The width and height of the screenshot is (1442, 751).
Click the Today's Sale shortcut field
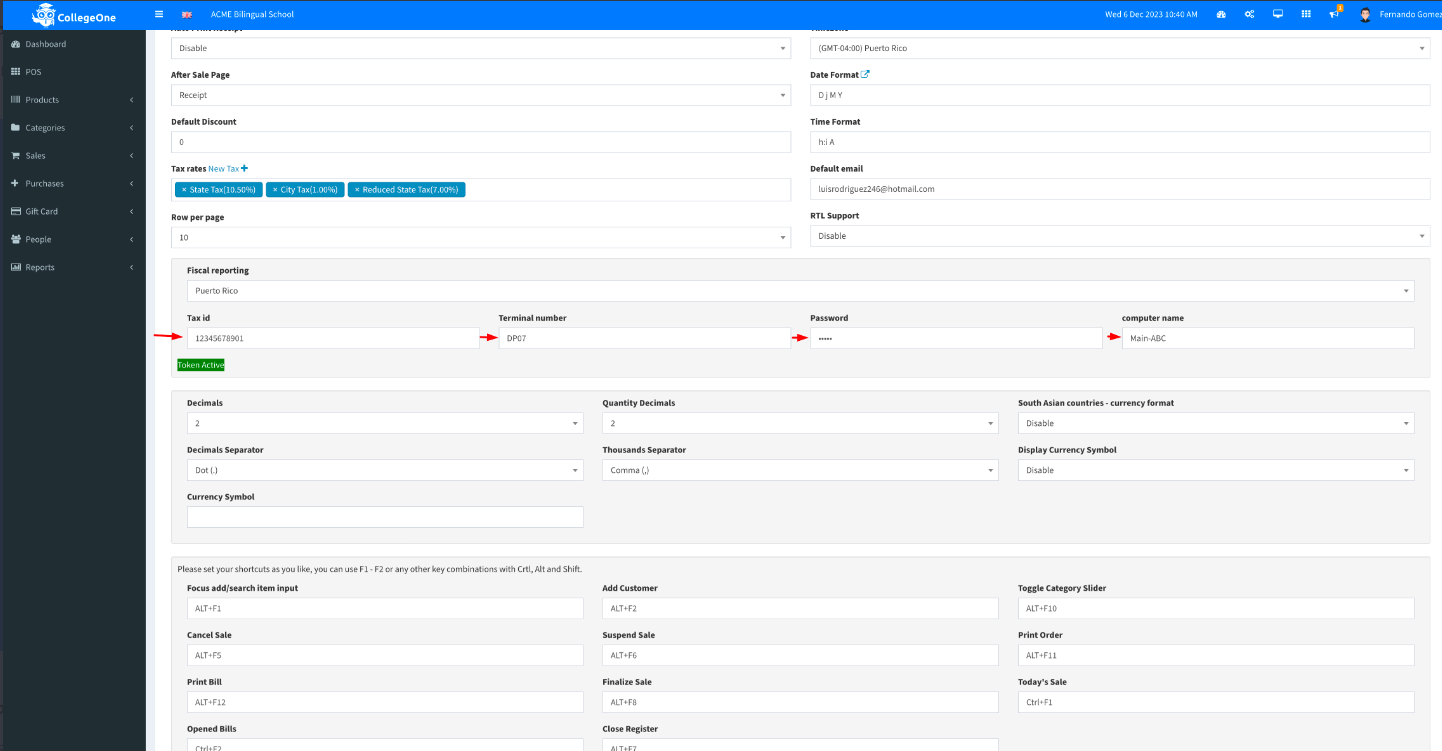click(1216, 702)
